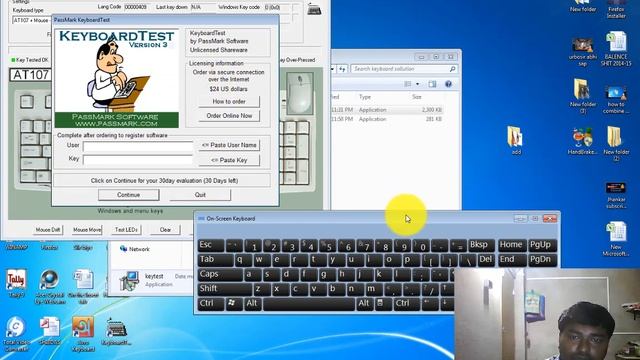The width and height of the screenshot is (640, 360).
Task: Click the refresh arrow button in Explorer address bar
Action: 342,69
